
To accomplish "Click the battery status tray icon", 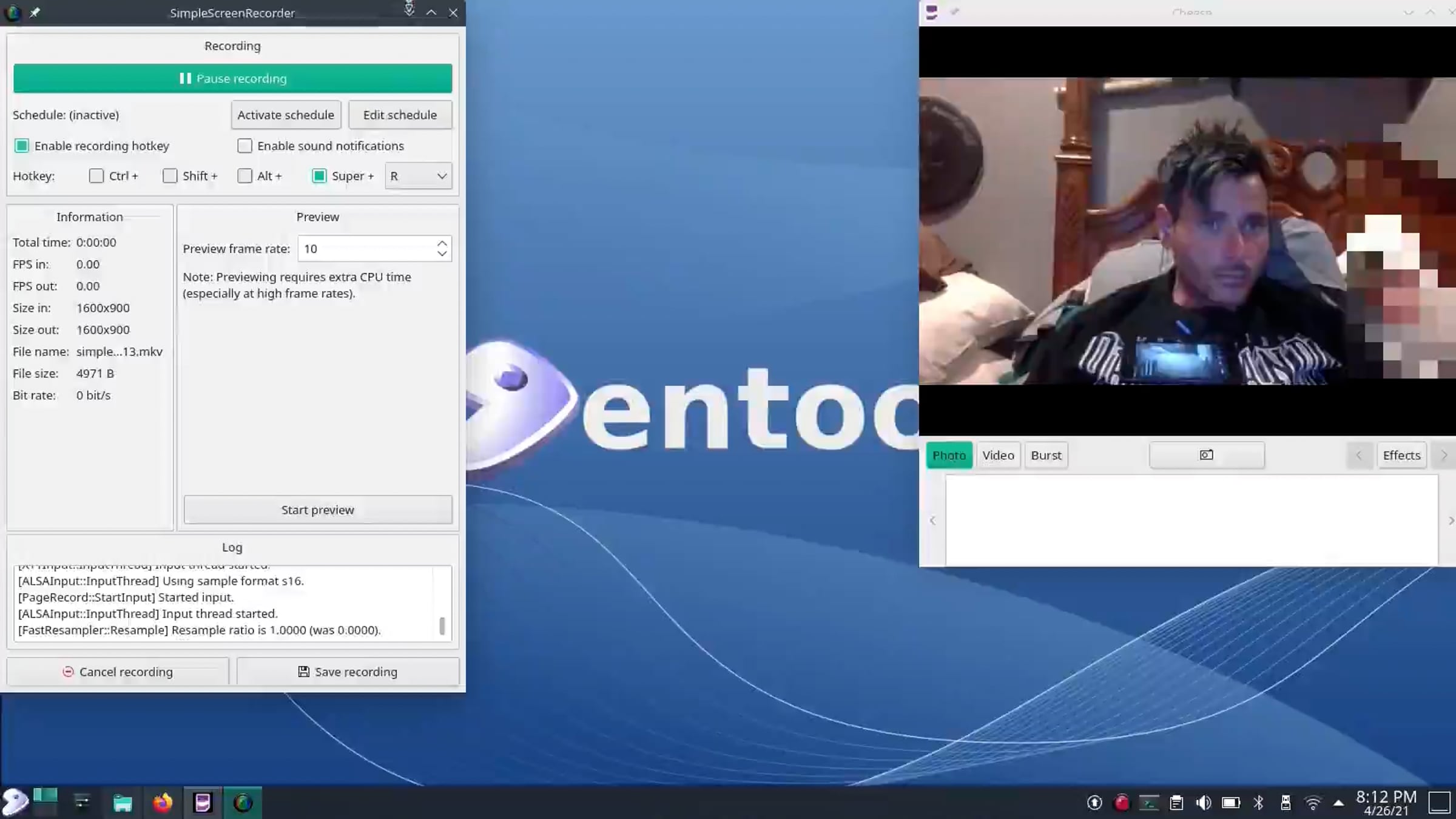I will pos(1231,803).
